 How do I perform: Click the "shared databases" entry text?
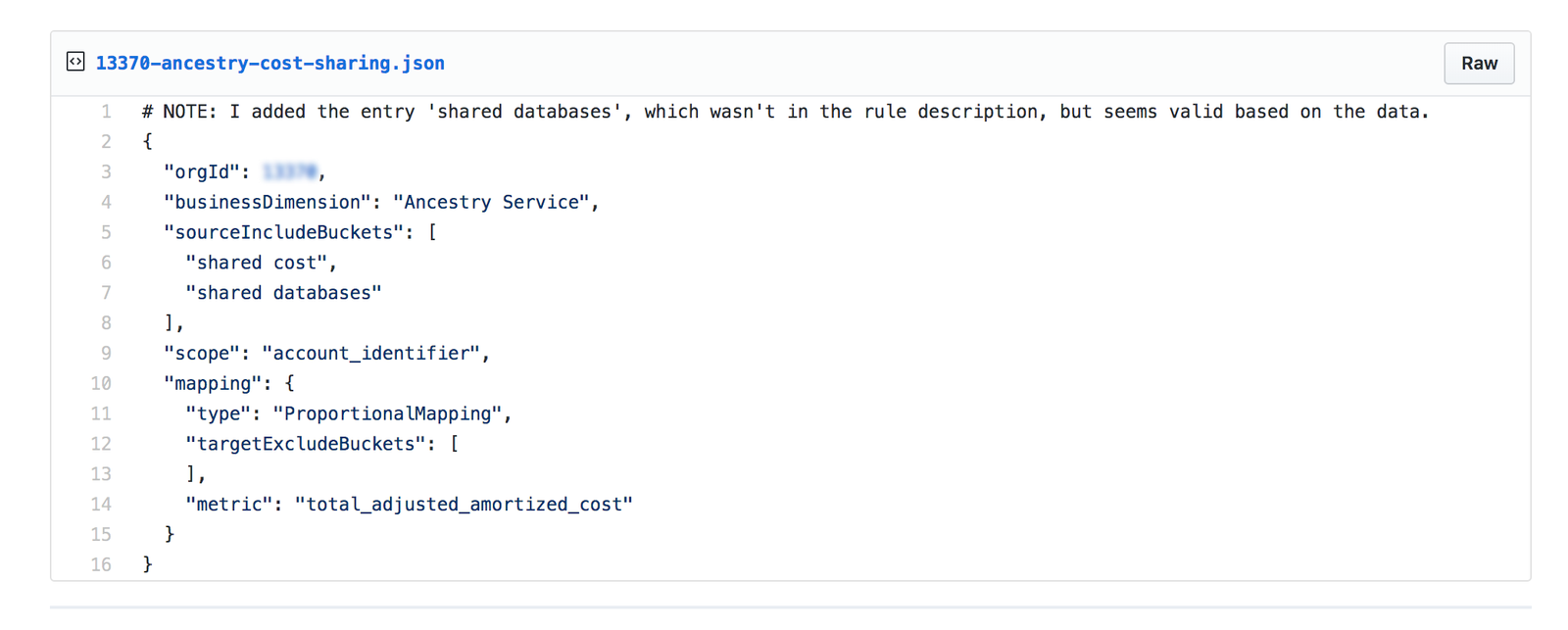coord(283,293)
